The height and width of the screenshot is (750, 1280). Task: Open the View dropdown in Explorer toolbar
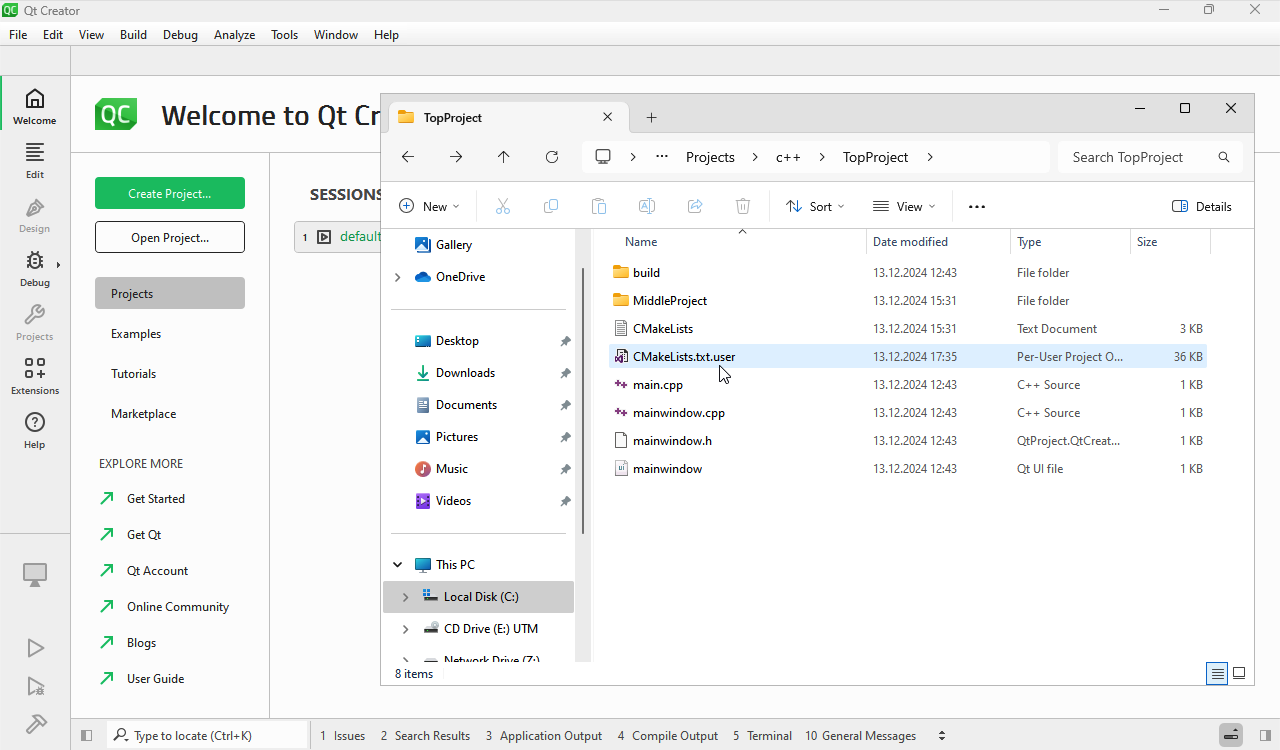[x=904, y=207]
